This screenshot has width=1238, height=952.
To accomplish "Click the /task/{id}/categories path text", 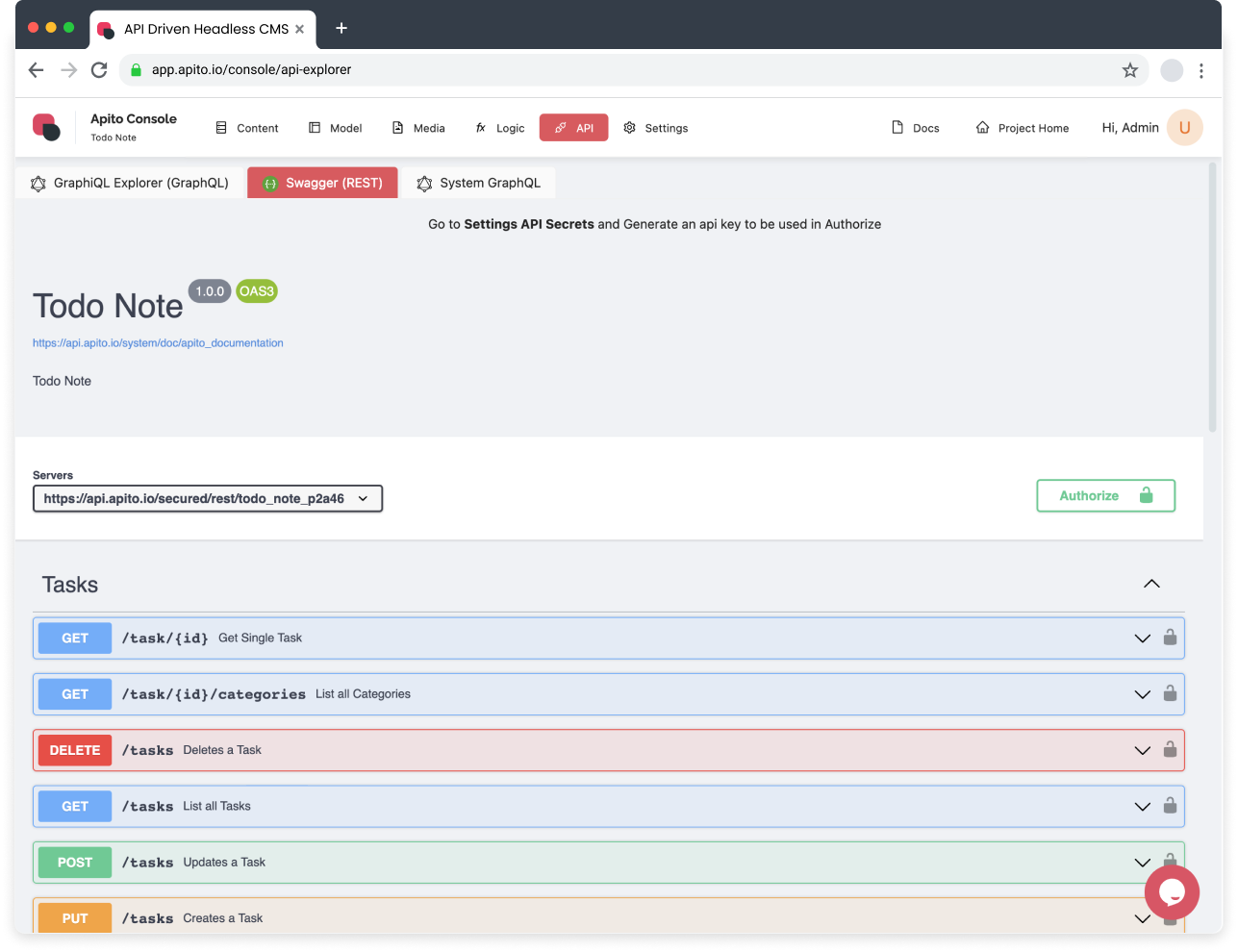I will point(214,694).
